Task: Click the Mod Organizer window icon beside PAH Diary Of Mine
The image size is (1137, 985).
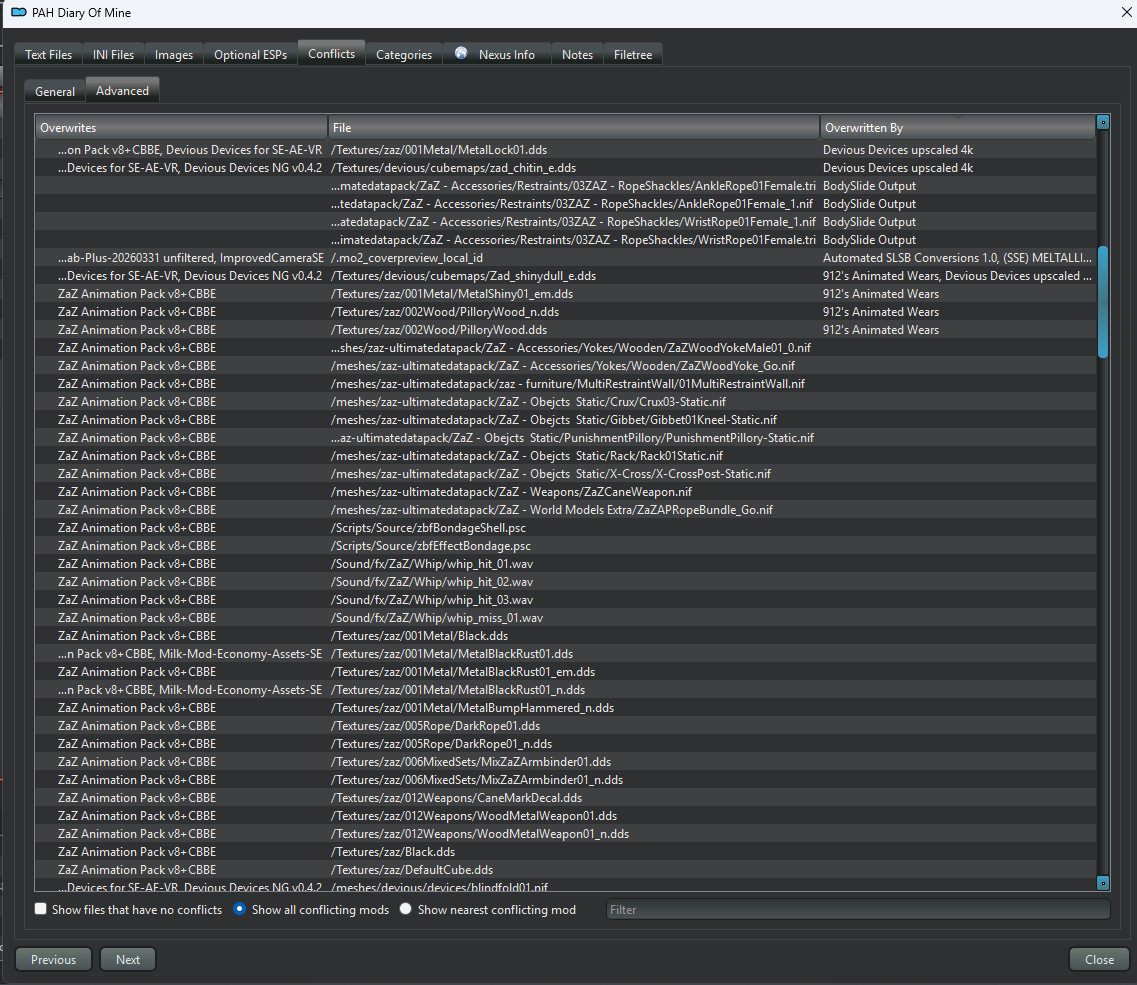Action: [x=19, y=12]
